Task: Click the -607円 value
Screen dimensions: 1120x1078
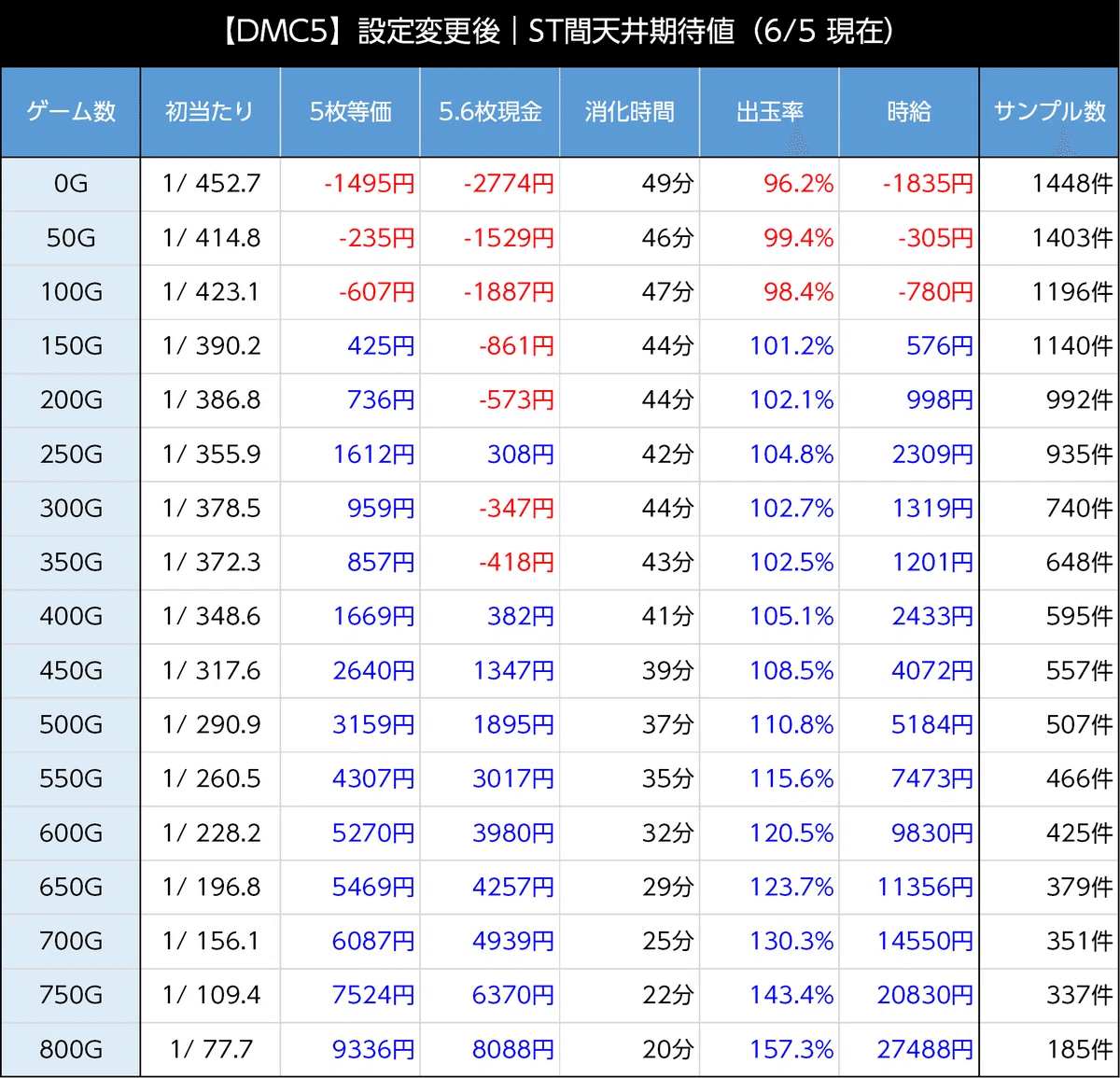Action: point(377,292)
